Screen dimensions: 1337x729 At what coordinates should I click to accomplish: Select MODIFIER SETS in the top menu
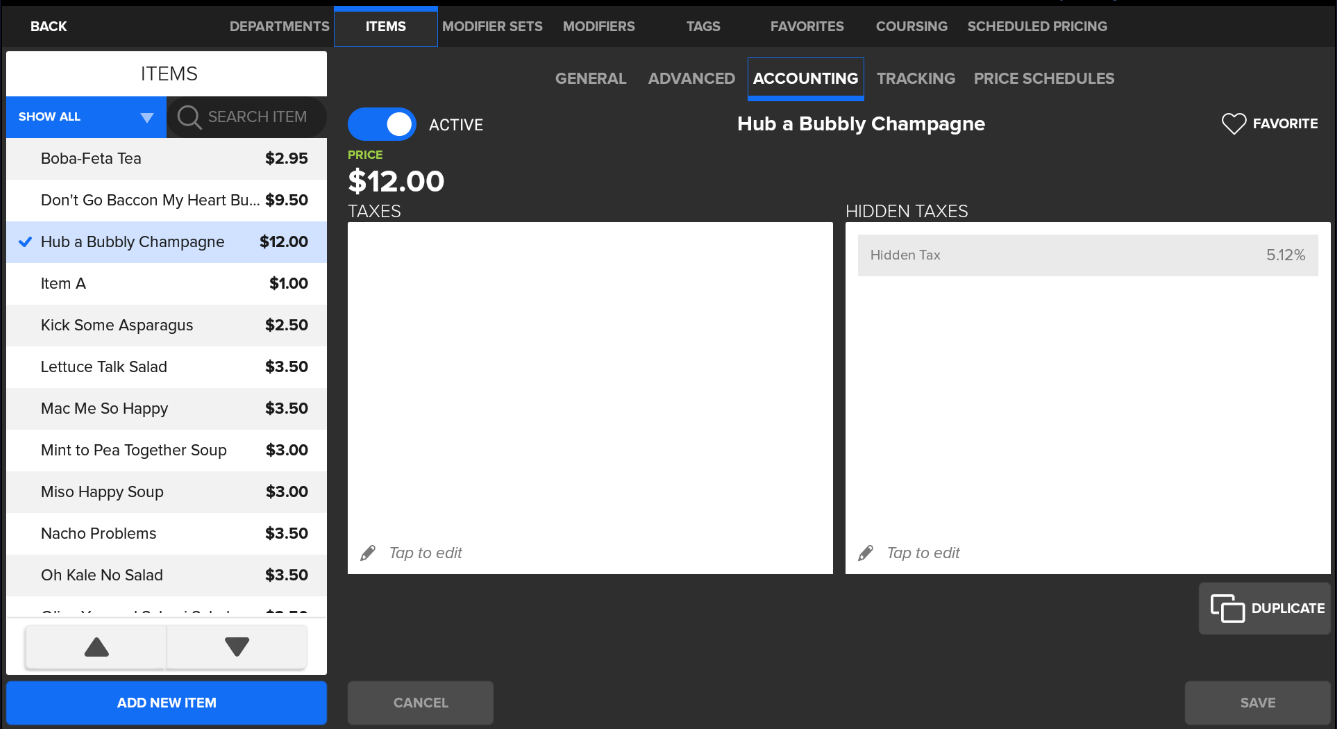492,27
